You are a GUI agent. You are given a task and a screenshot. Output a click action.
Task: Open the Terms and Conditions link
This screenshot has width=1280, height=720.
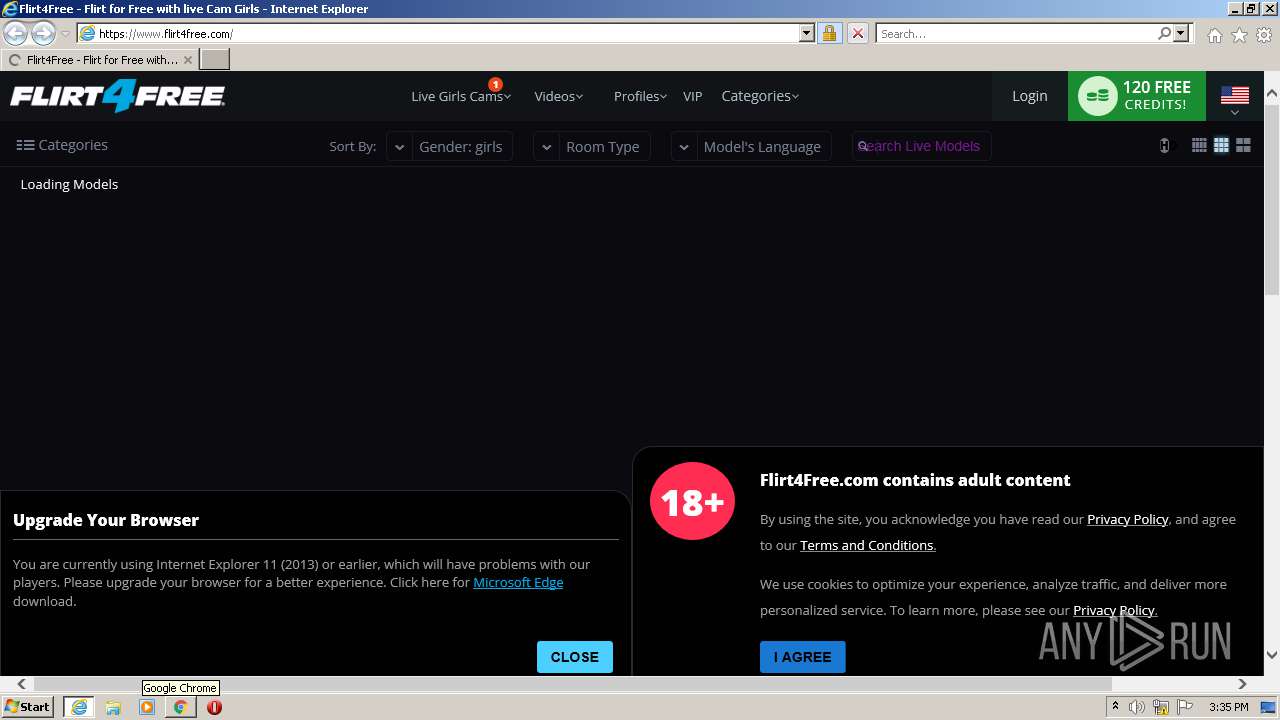tap(867, 545)
